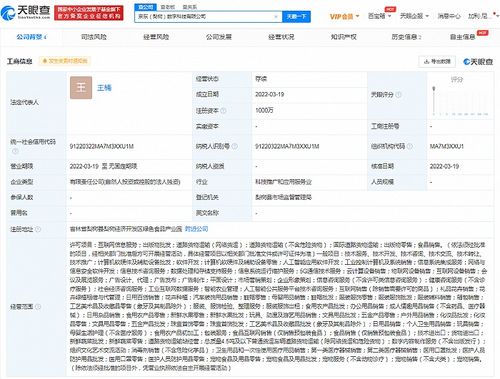Select the 成立日期 value 2022-03-19
Viewport: 500px width, 379px height.
click(270, 95)
